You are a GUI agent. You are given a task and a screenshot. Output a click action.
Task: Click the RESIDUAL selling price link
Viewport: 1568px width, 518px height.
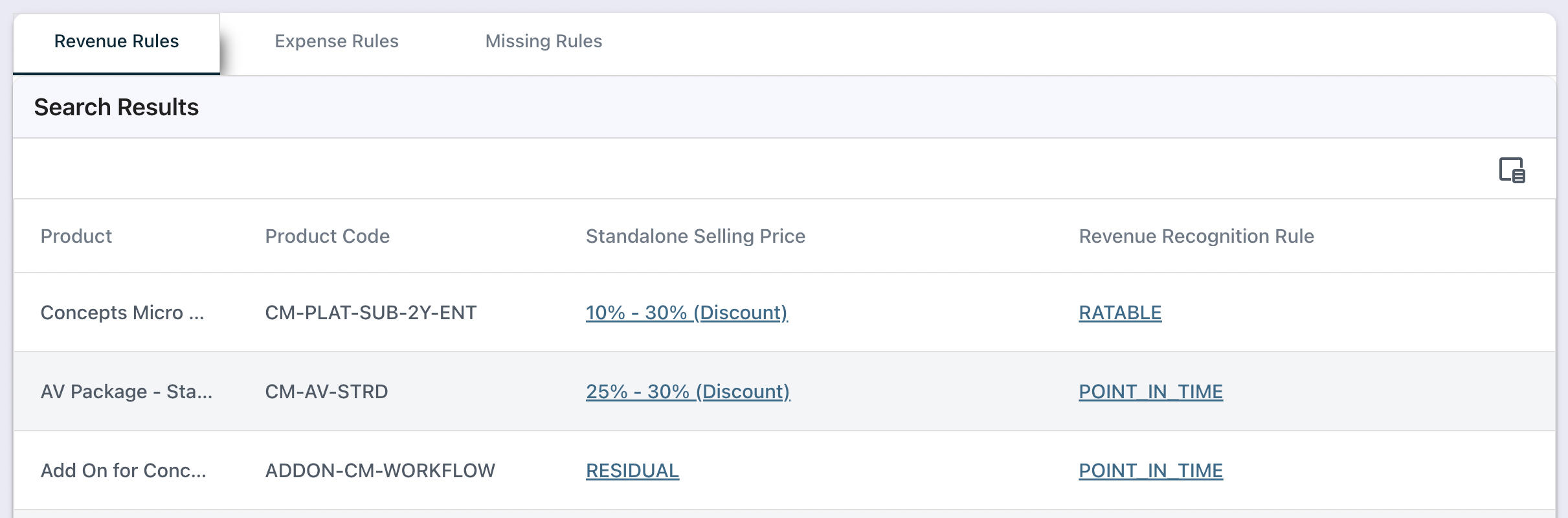click(x=633, y=471)
